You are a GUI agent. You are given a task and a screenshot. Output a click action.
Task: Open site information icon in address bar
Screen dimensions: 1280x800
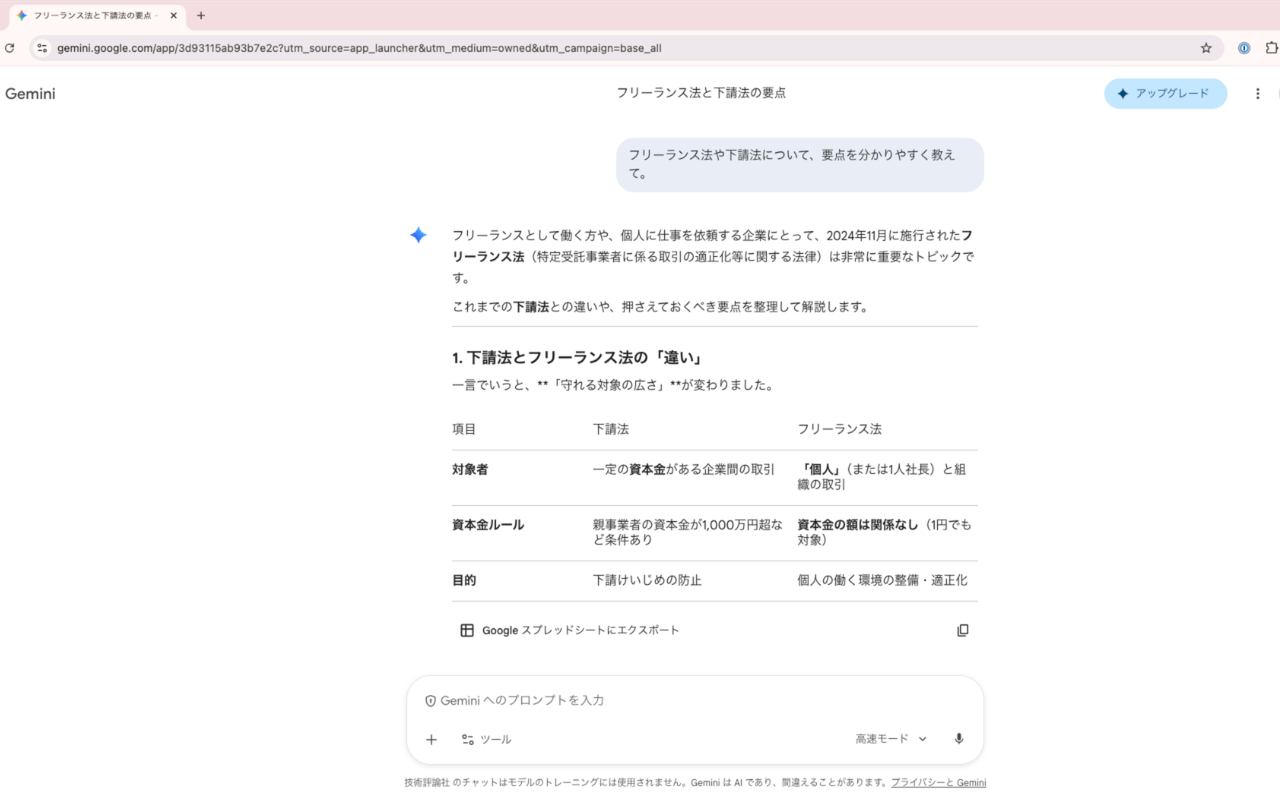[42, 48]
